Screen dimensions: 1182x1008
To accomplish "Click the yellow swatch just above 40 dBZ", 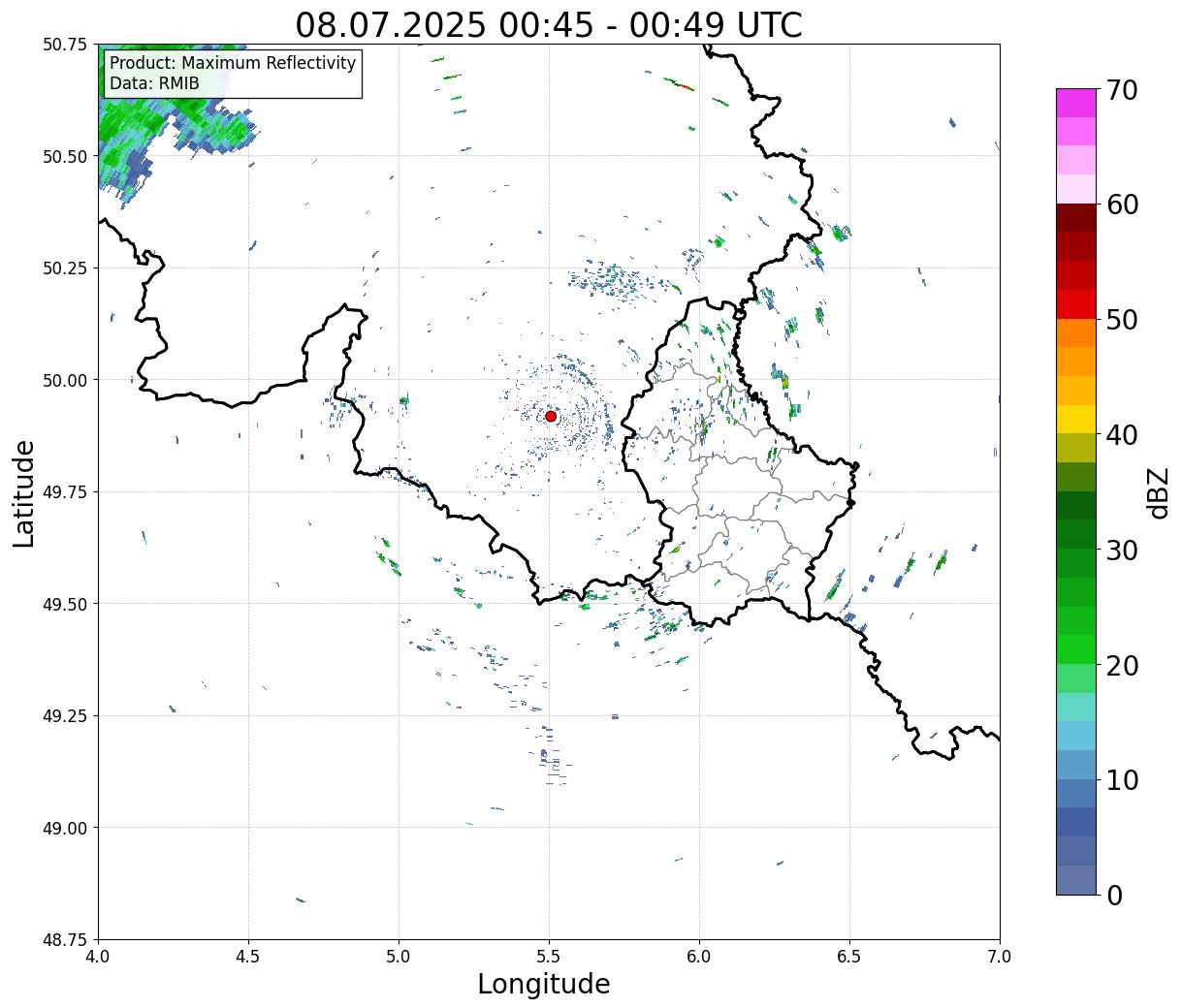I will coord(1076,419).
